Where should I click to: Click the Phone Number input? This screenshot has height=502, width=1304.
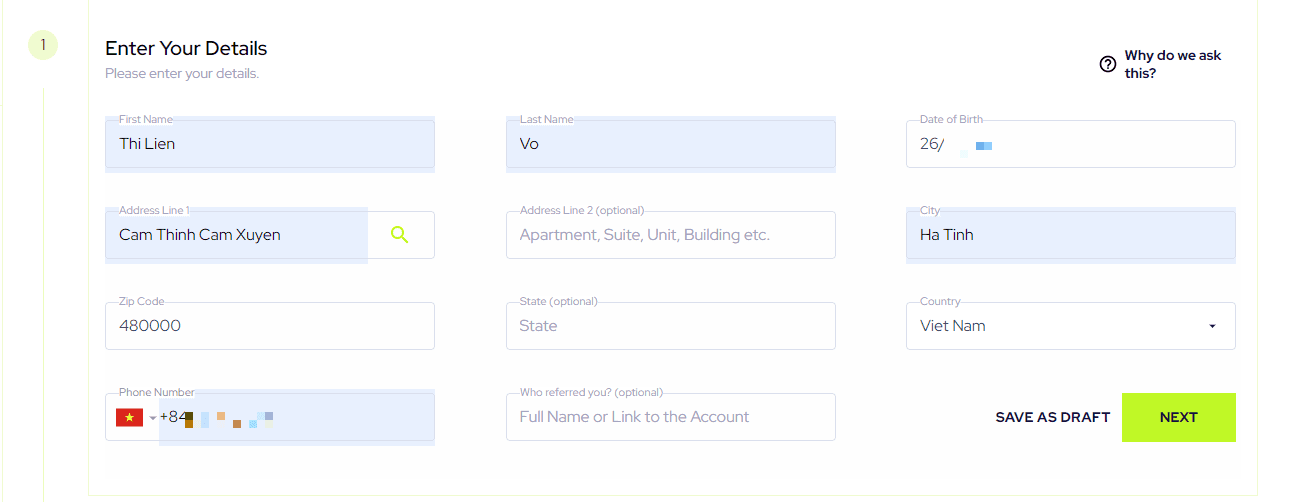296,417
